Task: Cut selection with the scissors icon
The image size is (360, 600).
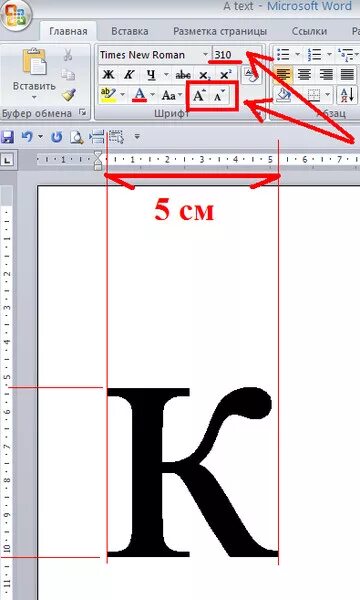Action: 68,55
